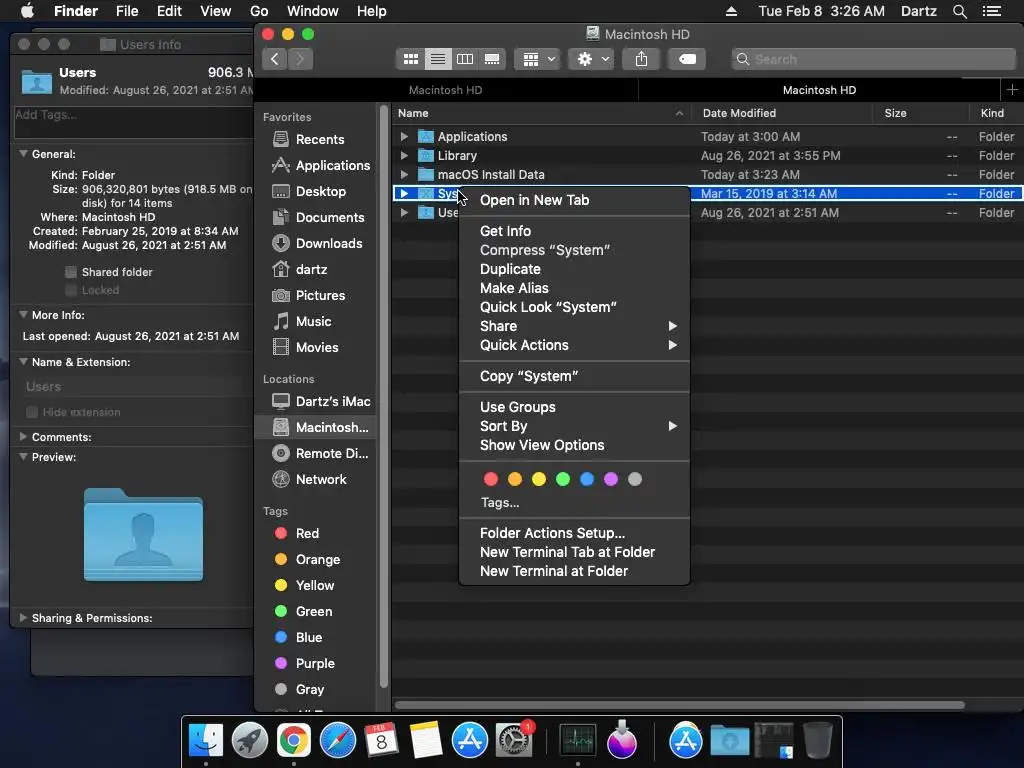Open Recents in the sidebar

(319, 139)
